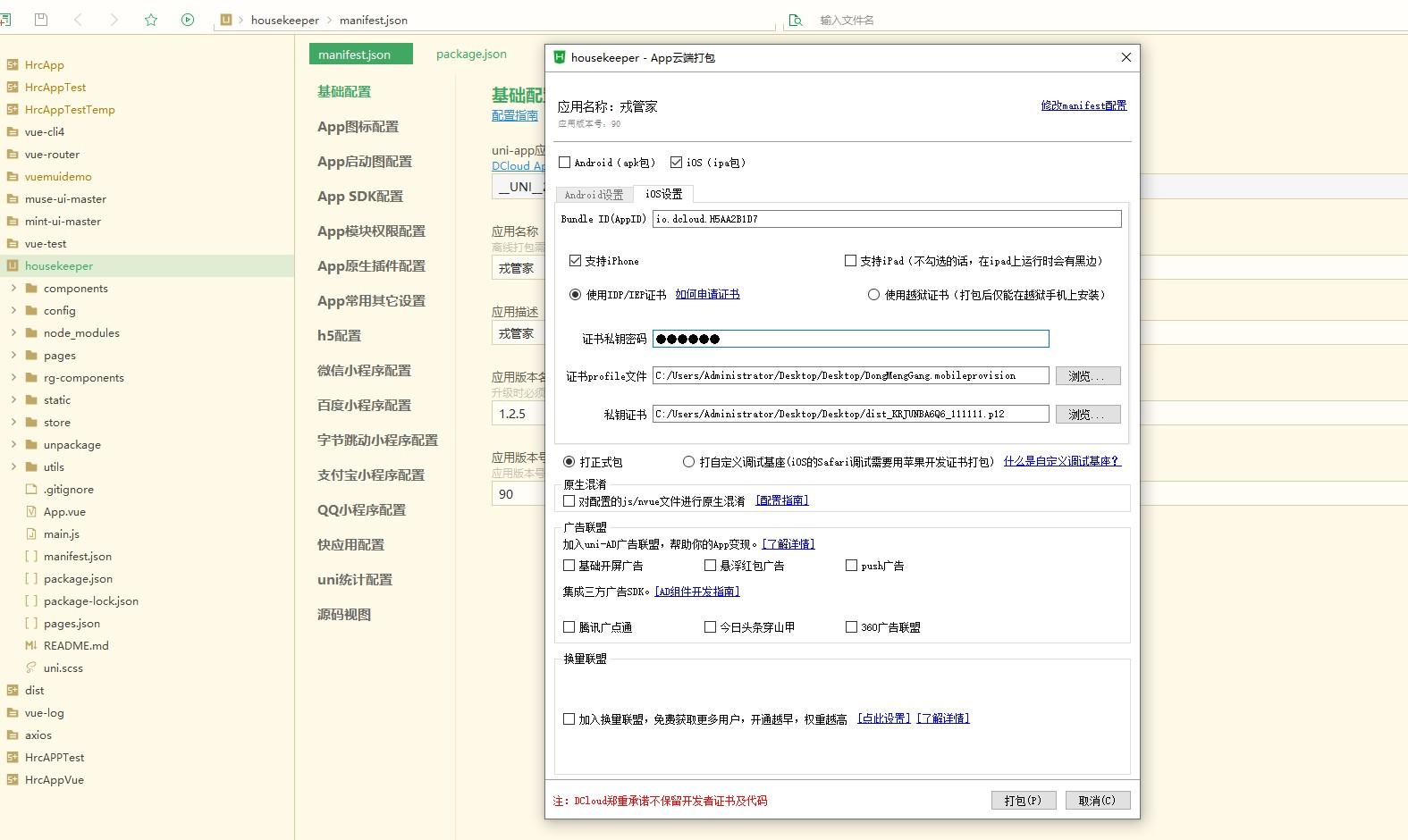1408x840 pixels.
Task: Open the HrcApp project icon
Action: 13,64
